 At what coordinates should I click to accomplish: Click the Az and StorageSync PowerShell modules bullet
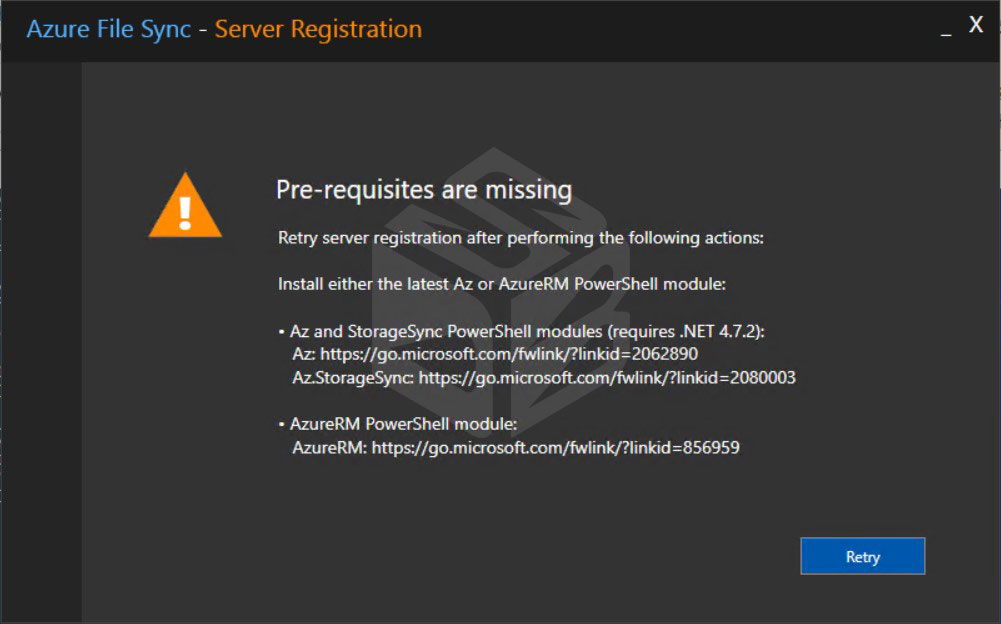pos(522,331)
